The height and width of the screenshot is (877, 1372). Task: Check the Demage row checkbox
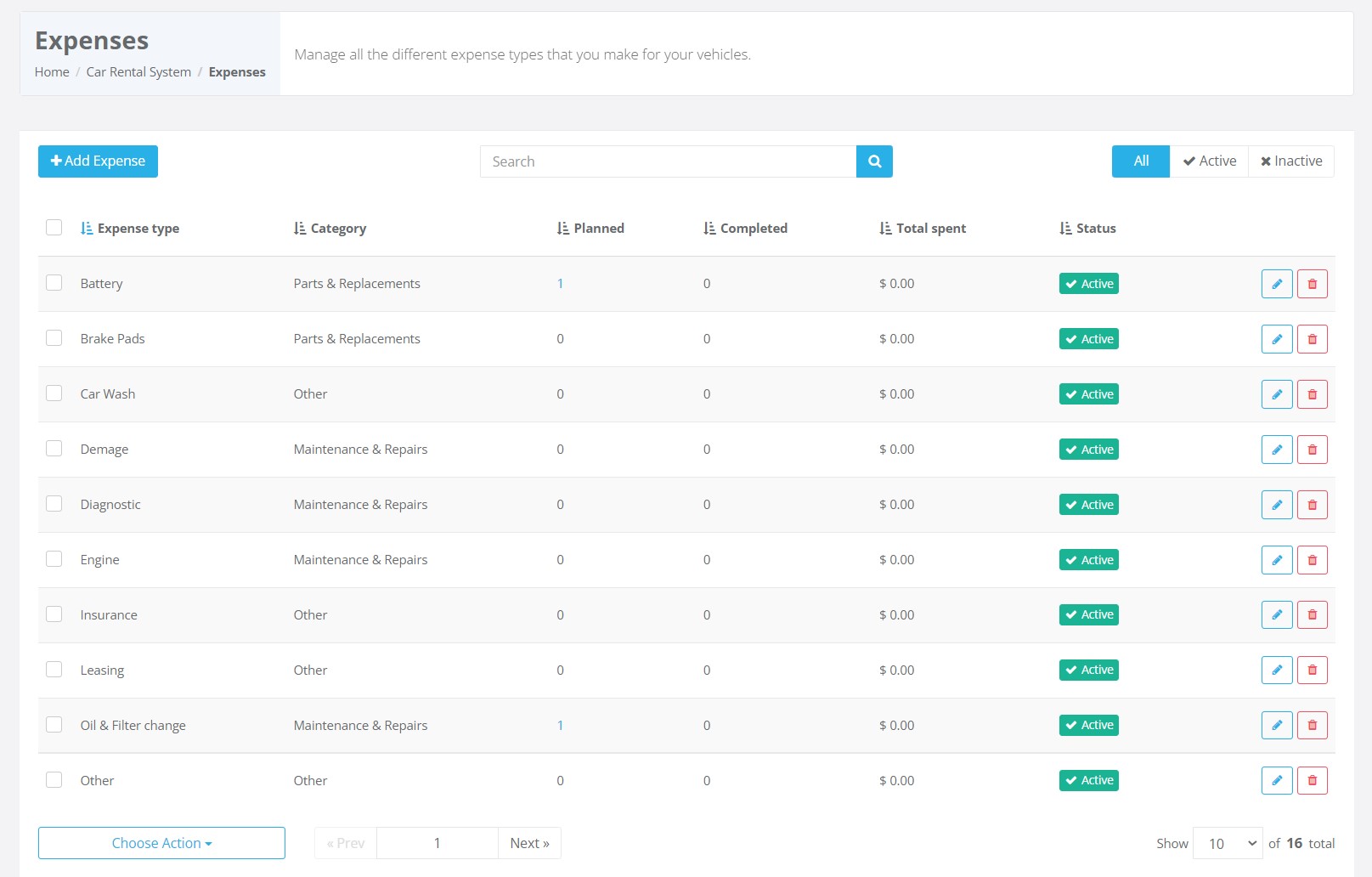[x=54, y=449]
